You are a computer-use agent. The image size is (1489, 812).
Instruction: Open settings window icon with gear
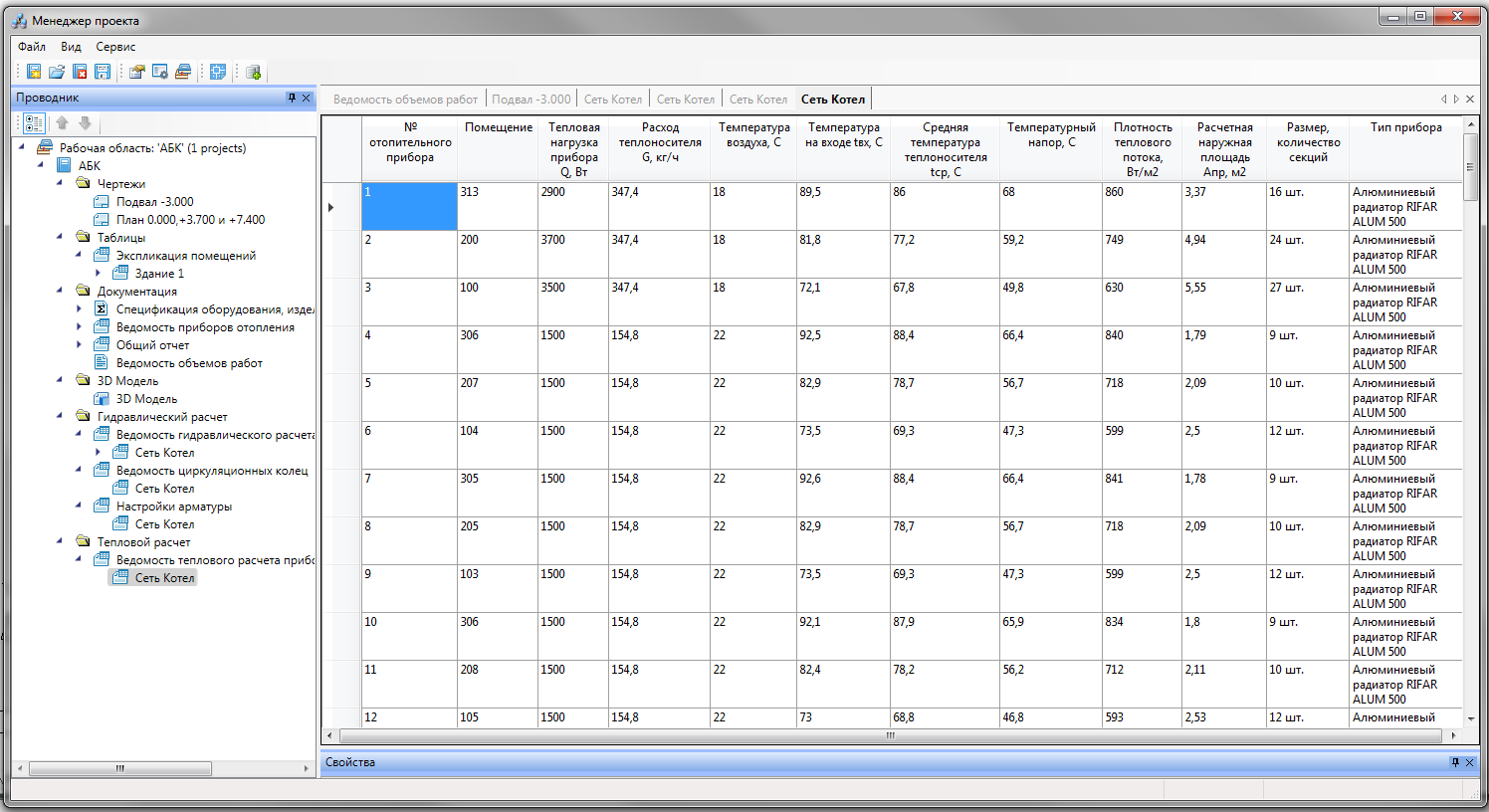[159, 72]
